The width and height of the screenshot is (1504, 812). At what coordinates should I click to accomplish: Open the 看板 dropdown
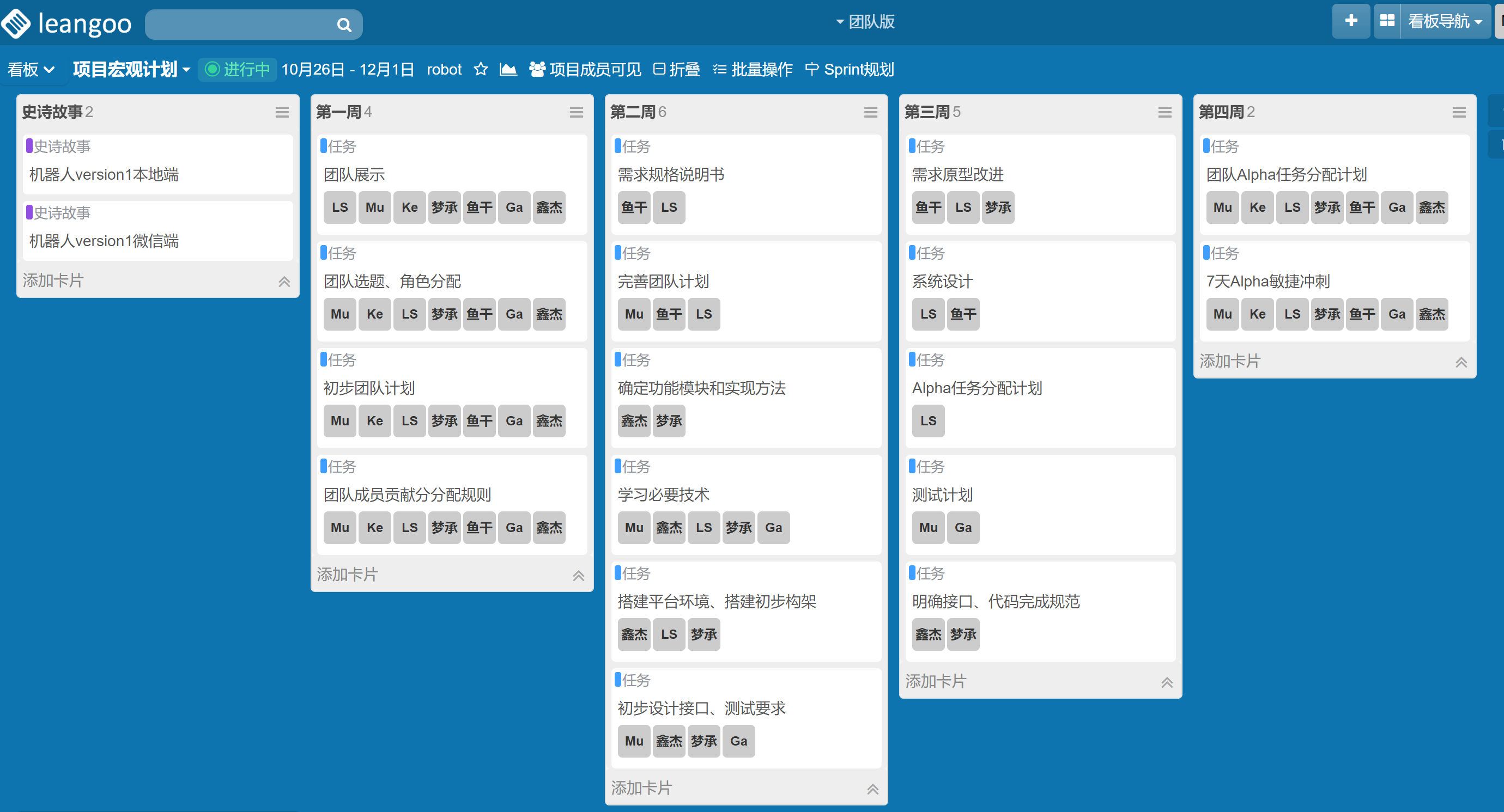click(31, 69)
